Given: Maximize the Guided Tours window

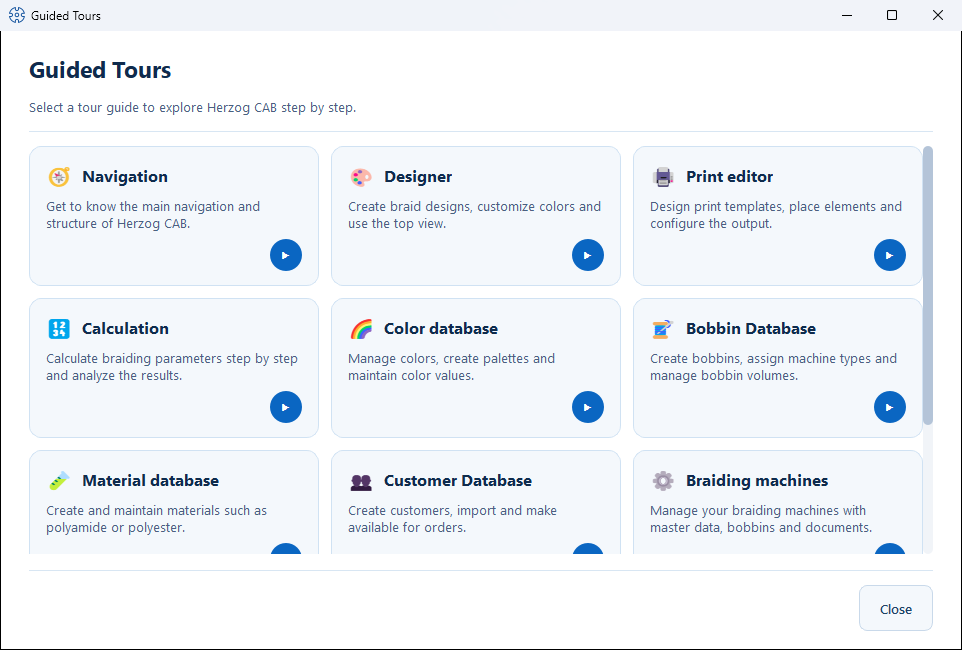Looking at the screenshot, I should coord(892,15).
